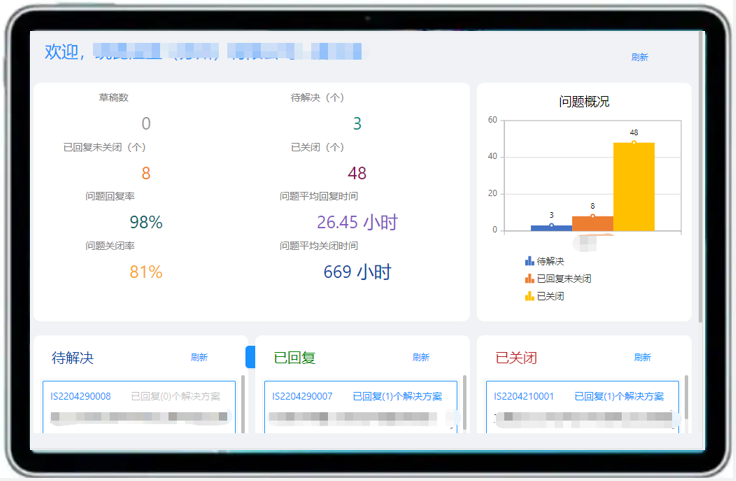Click the orange bar showing 8

592,224
